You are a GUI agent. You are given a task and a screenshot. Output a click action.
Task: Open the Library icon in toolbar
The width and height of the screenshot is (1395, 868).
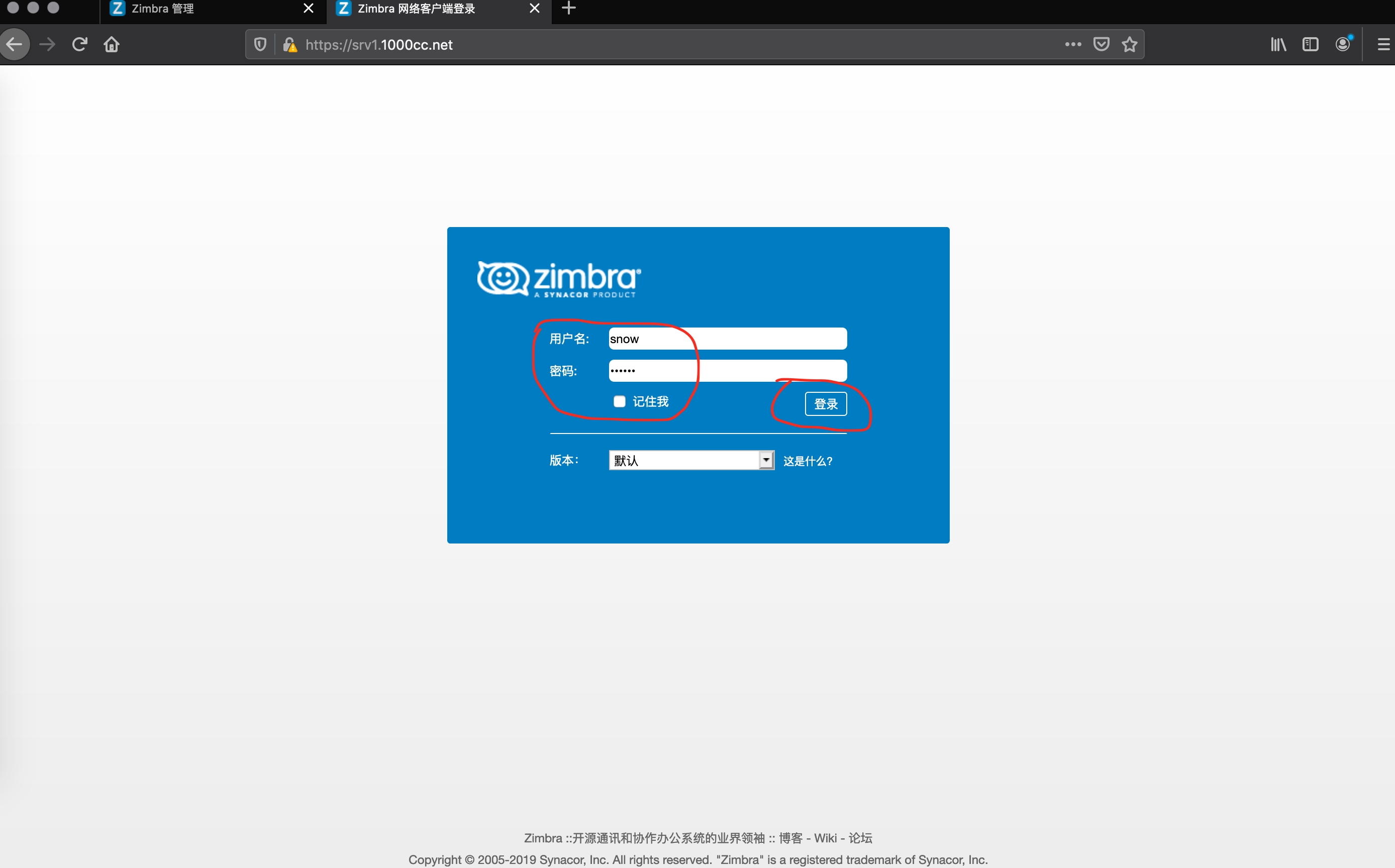pyautogui.click(x=1278, y=44)
